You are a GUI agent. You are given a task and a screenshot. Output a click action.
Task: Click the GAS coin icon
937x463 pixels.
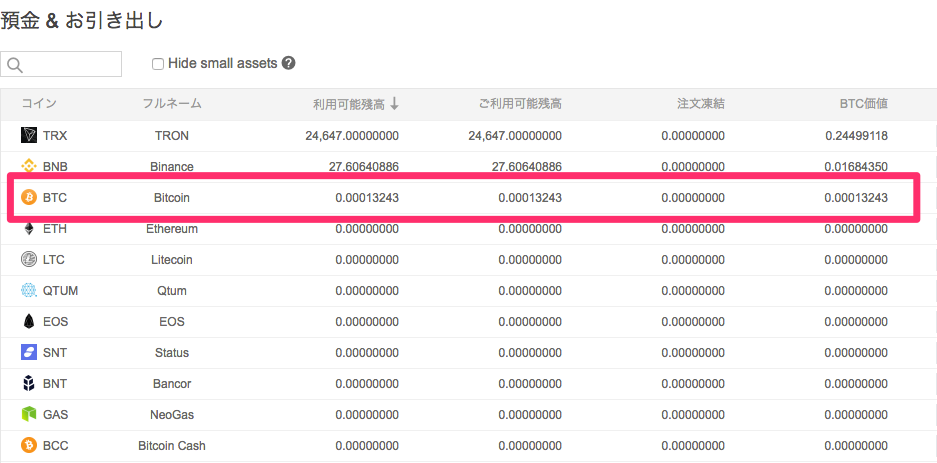pos(29,414)
